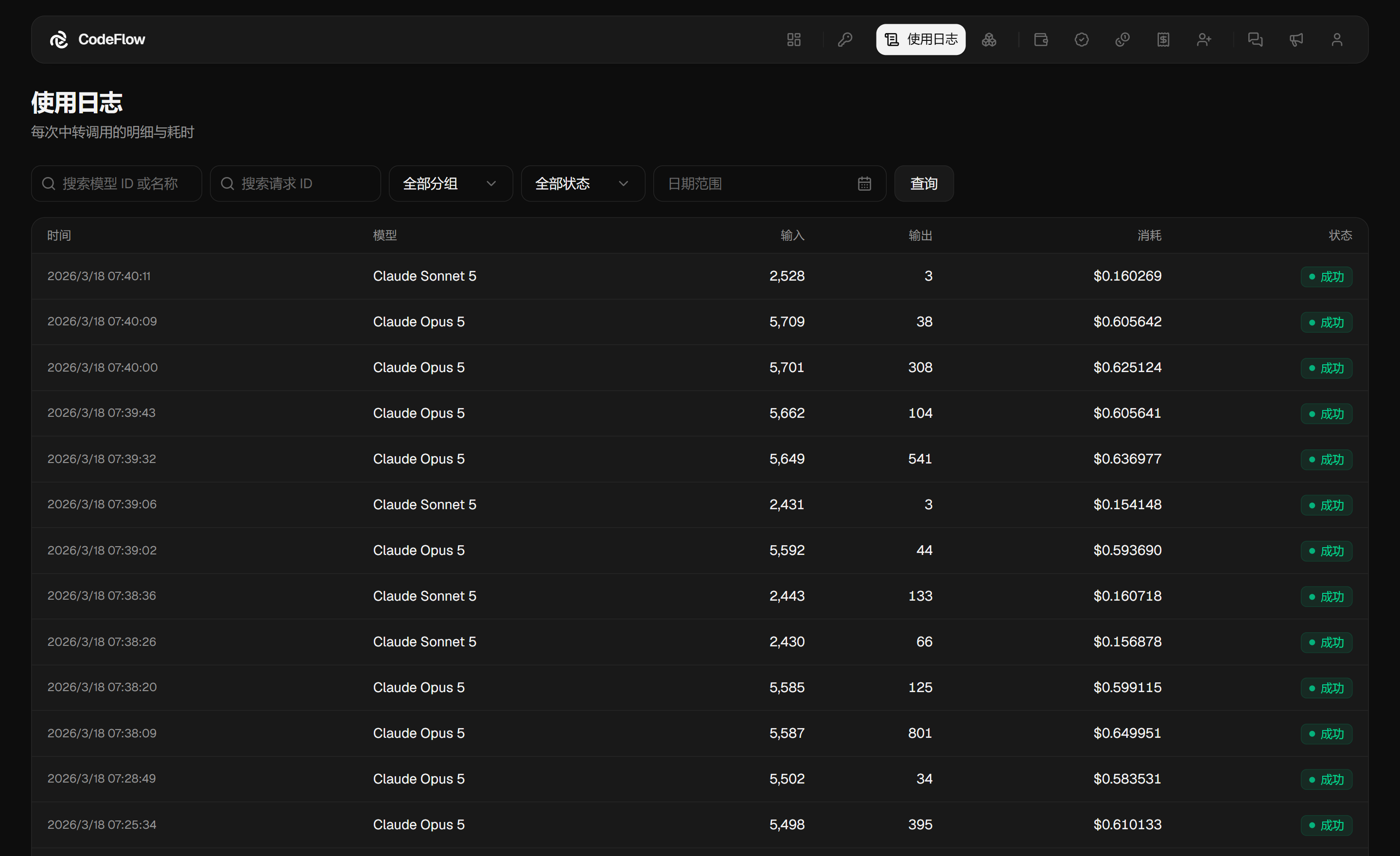Click the input value 5,502

point(787,779)
